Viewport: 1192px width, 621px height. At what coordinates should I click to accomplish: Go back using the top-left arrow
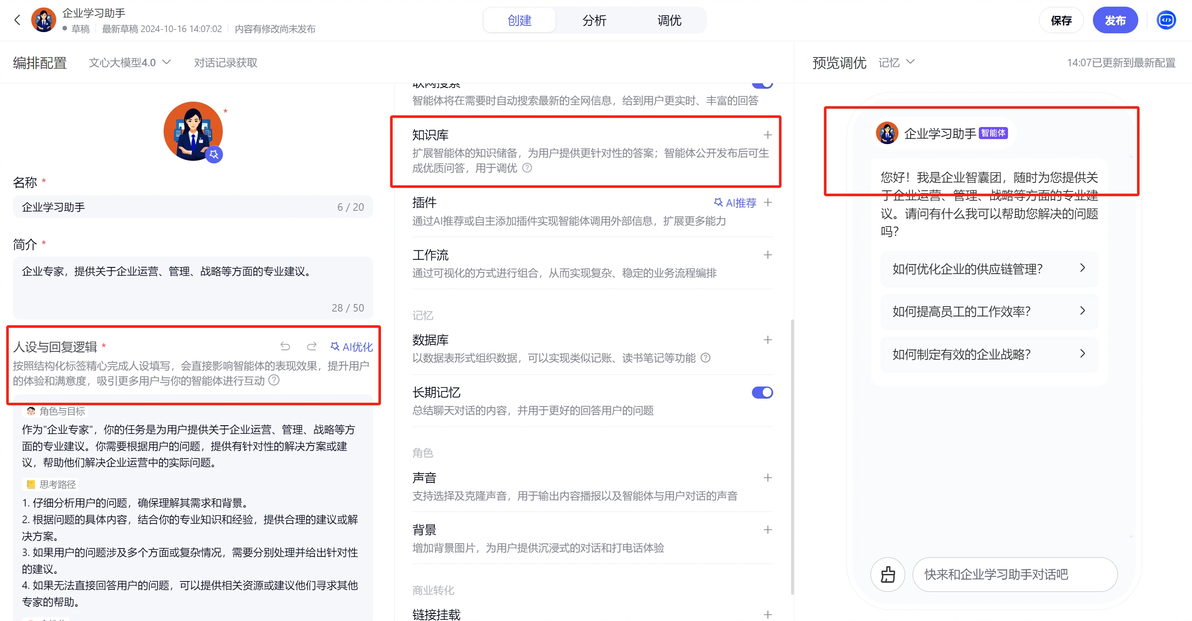point(17,20)
